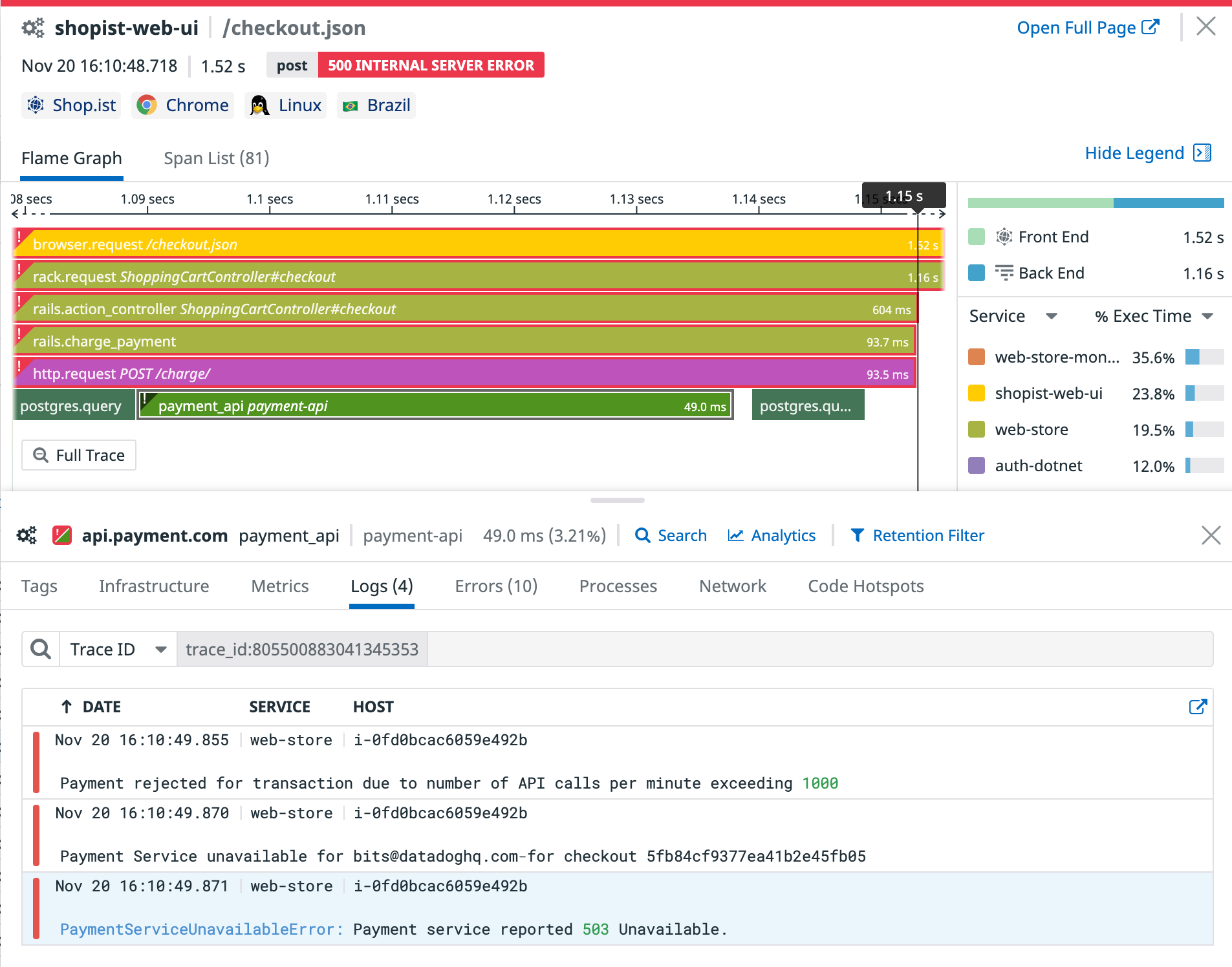Click the web-store color swatch
1232x967 pixels.
(977, 429)
